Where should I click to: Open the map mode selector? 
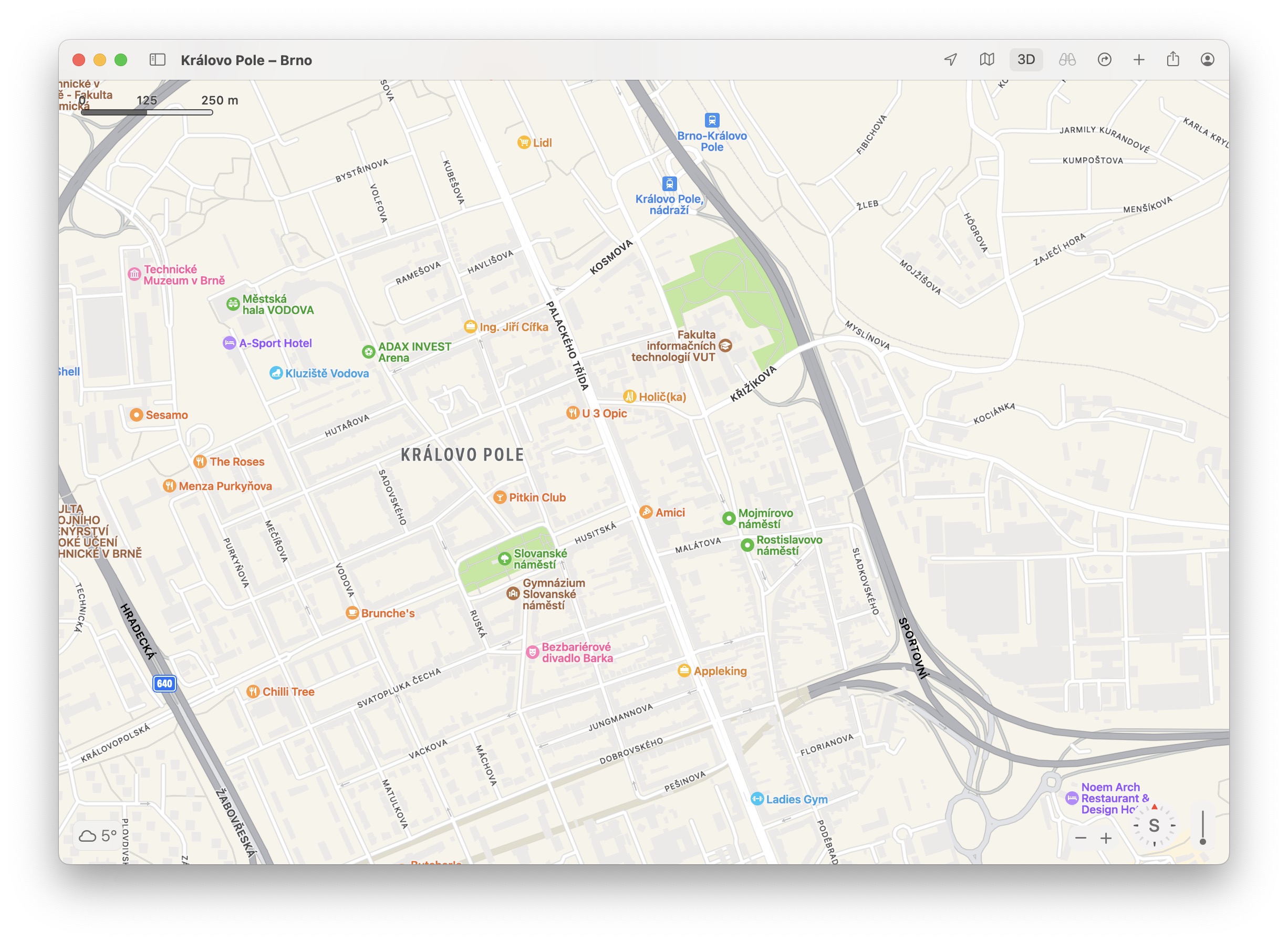pyautogui.click(x=987, y=60)
